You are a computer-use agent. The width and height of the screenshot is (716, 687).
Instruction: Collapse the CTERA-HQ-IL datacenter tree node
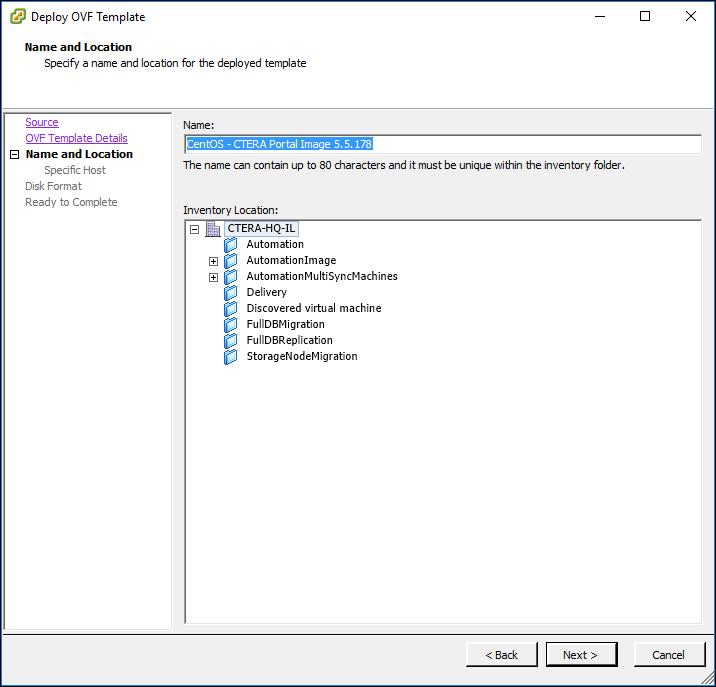pos(195,229)
